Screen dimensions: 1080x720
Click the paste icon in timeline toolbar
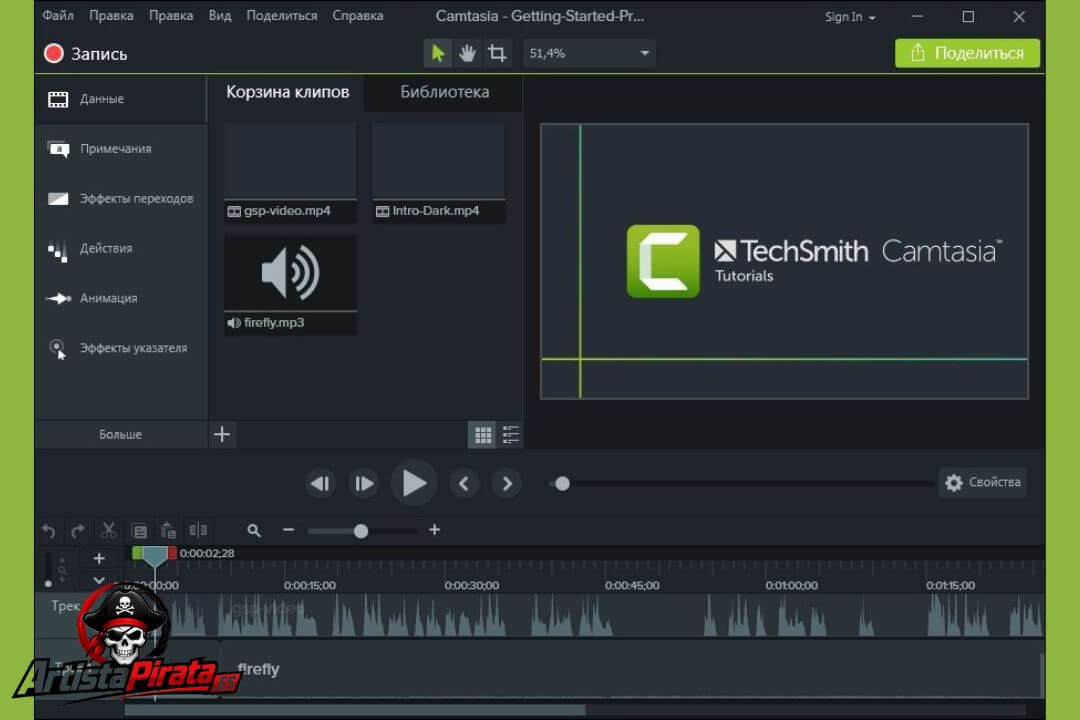168,531
